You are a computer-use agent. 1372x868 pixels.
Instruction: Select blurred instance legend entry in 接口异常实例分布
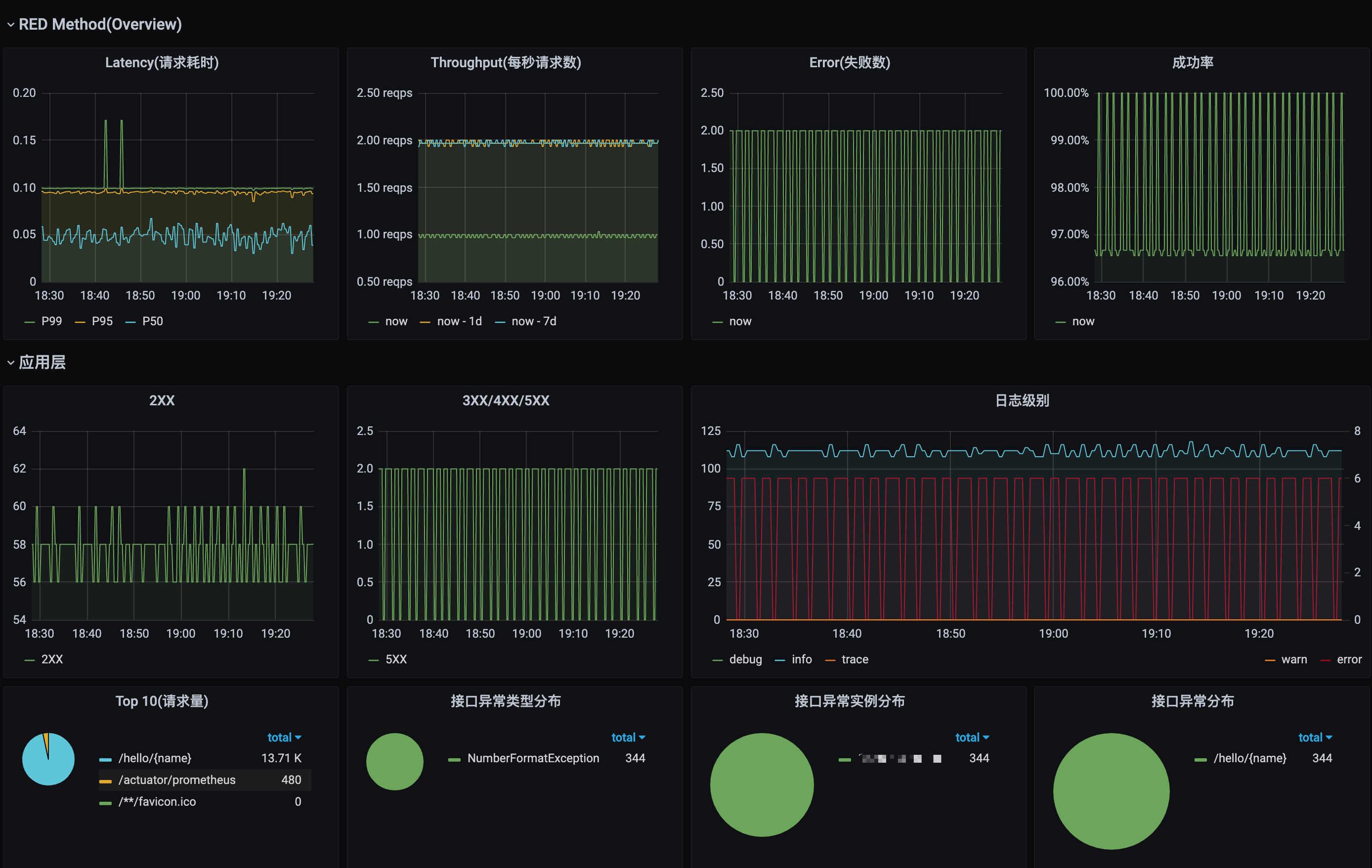pyautogui.click(x=900, y=759)
